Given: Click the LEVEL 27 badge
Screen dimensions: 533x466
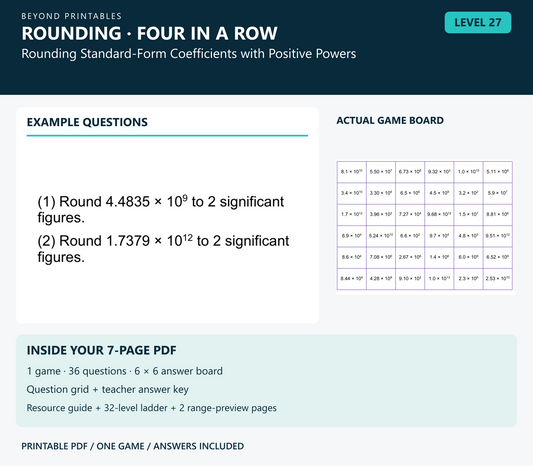Looking at the screenshot, I should click(x=478, y=22).
